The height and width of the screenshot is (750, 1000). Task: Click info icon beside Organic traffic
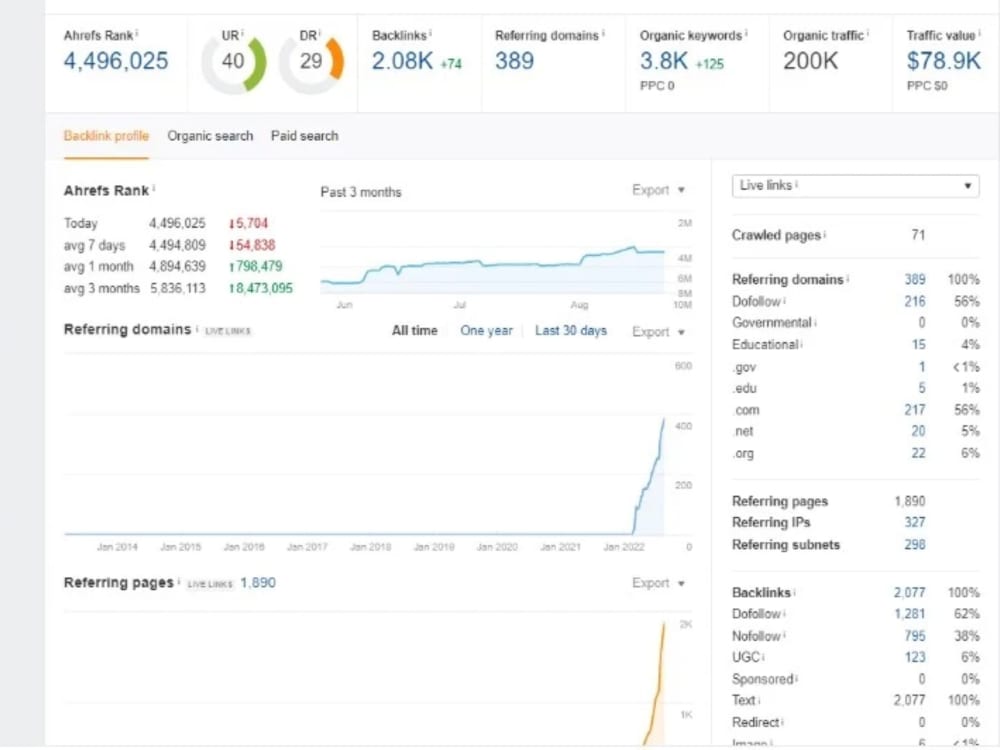[x=868, y=33]
